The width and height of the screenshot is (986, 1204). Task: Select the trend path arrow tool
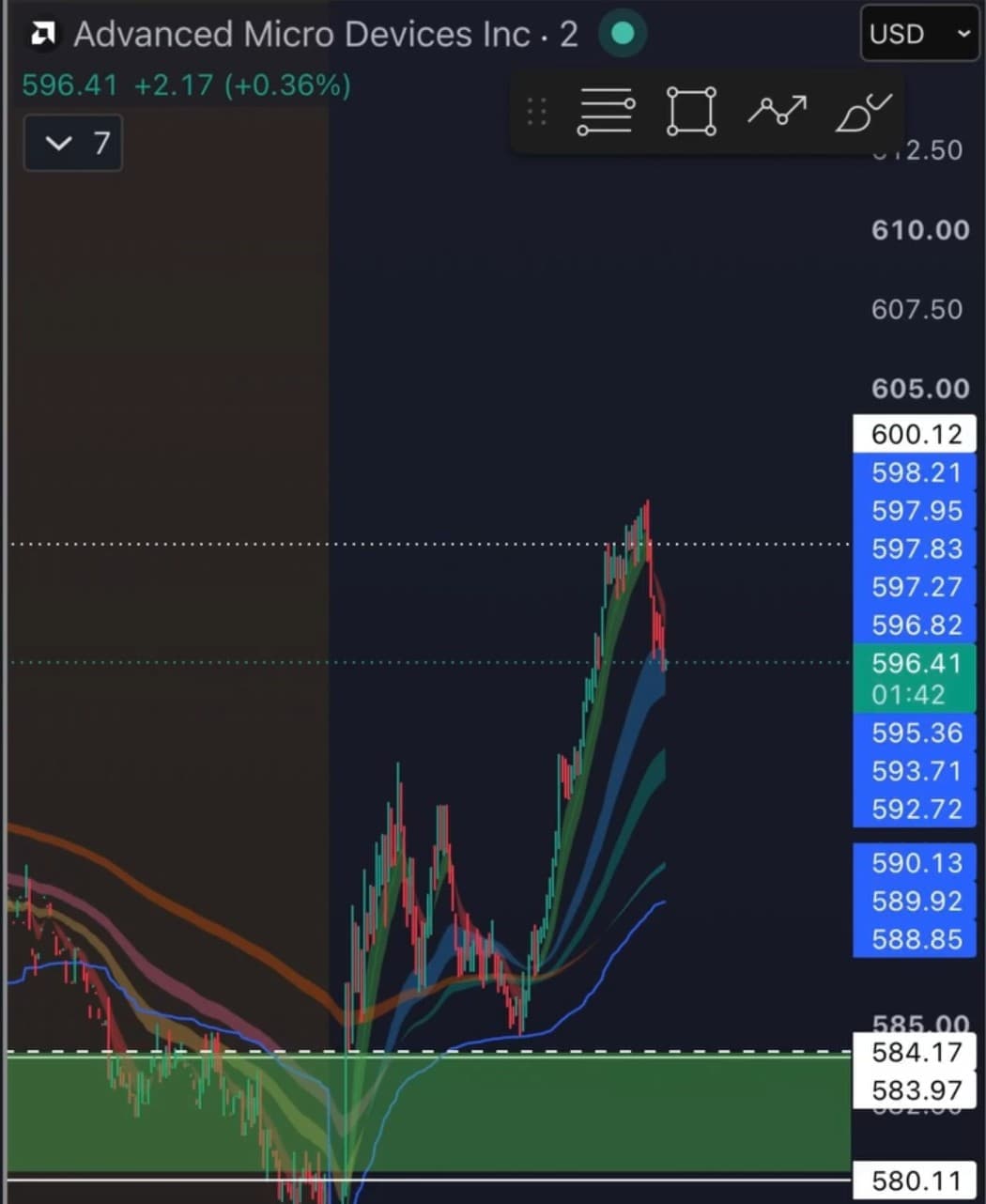tap(777, 112)
